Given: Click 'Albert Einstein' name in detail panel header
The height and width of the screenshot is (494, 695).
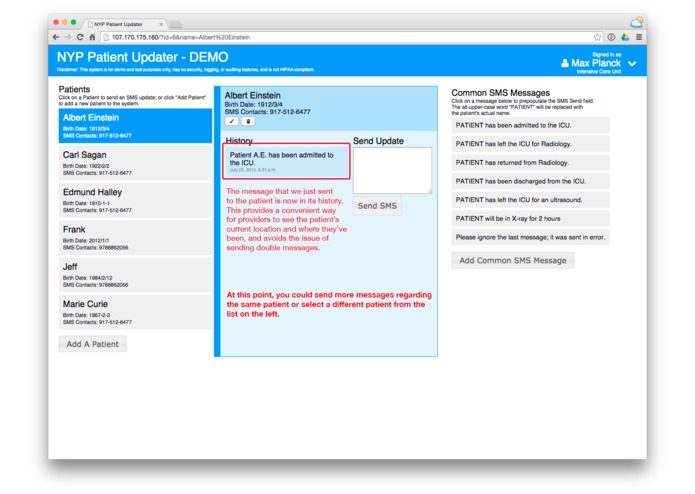Looking at the screenshot, I should tap(252, 95).
